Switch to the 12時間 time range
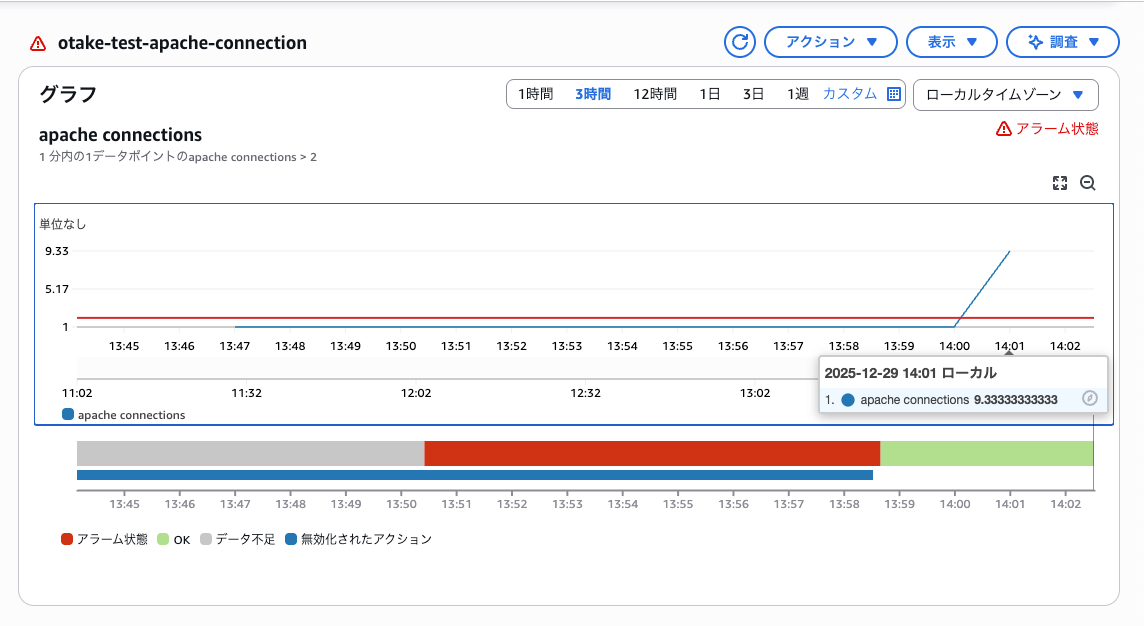 [655, 94]
